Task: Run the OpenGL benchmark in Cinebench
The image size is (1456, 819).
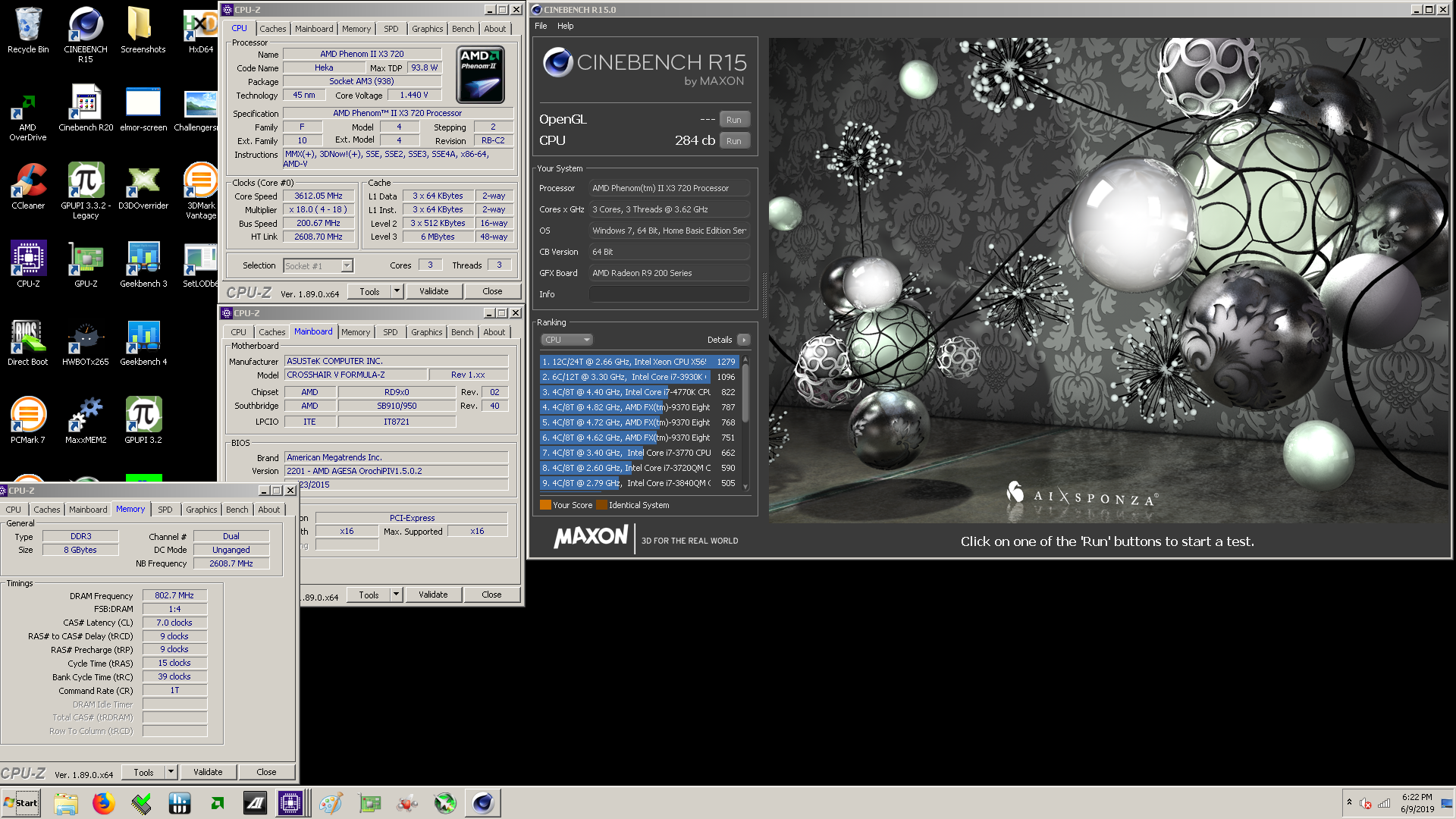Action: tap(733, 120)
